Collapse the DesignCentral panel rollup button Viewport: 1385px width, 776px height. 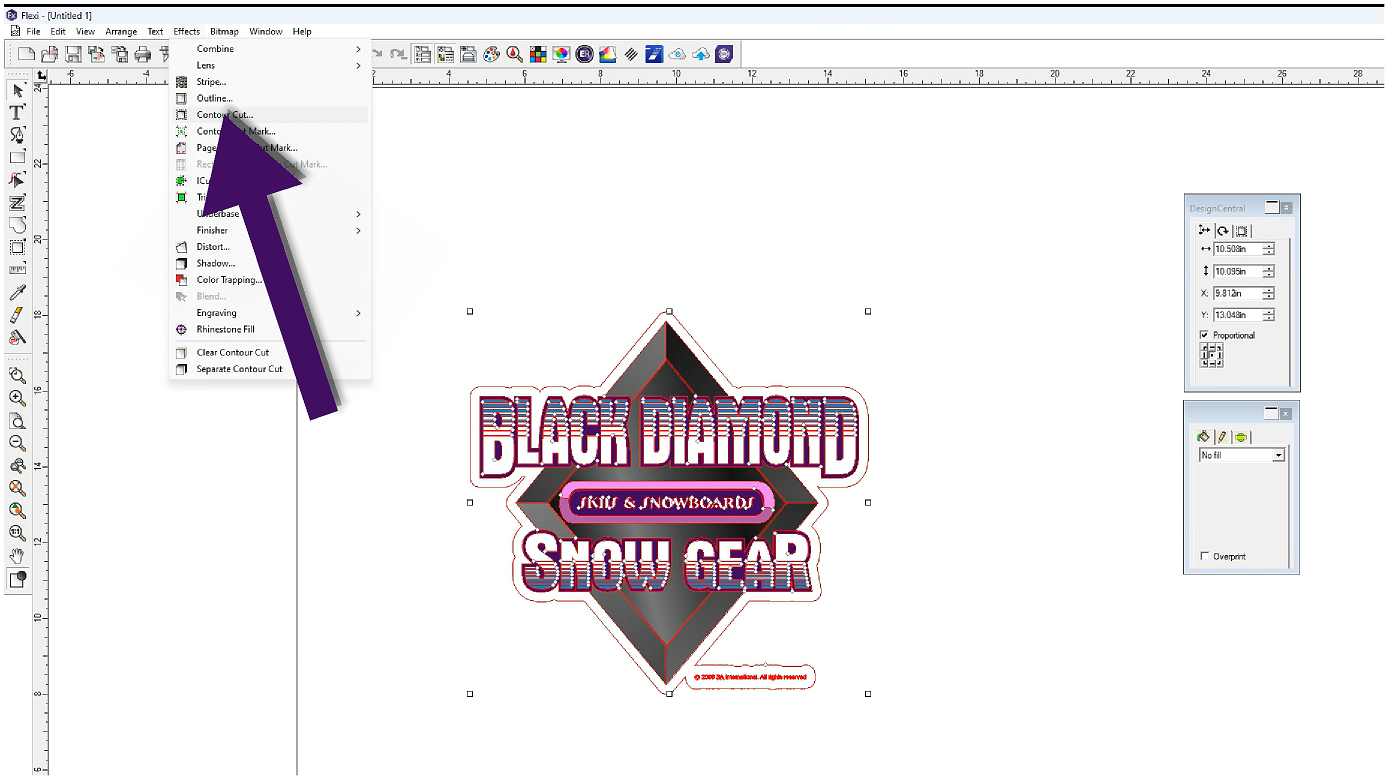(1272, 207)
